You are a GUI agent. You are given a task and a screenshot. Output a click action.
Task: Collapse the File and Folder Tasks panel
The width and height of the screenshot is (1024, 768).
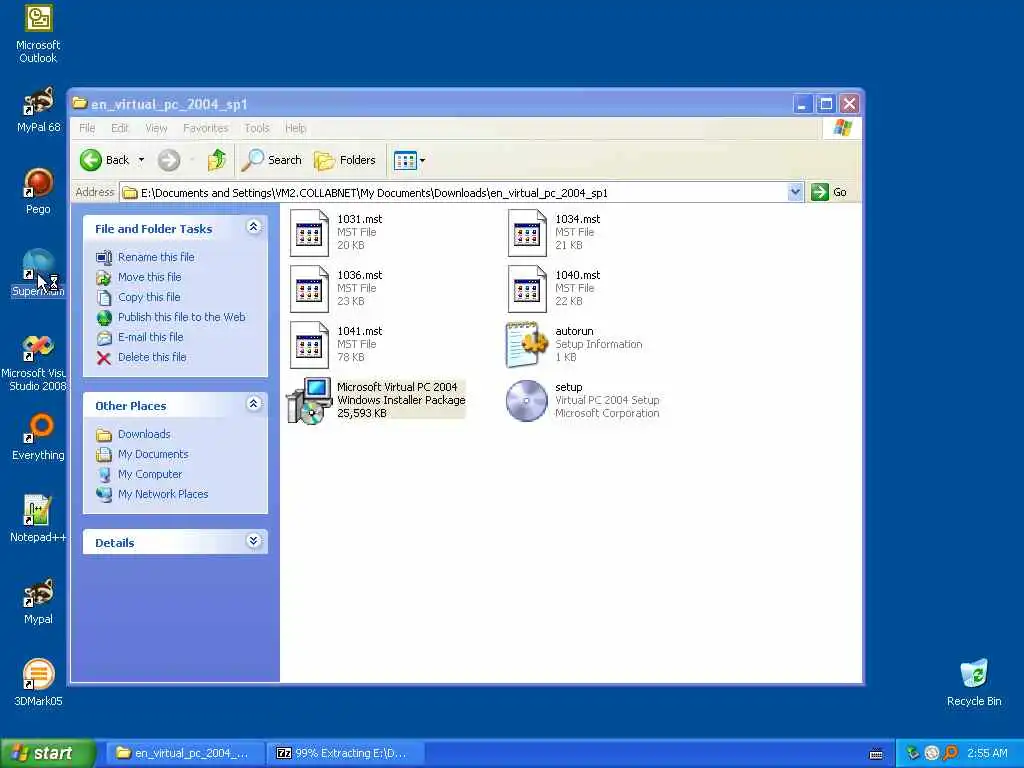[253, 227]
